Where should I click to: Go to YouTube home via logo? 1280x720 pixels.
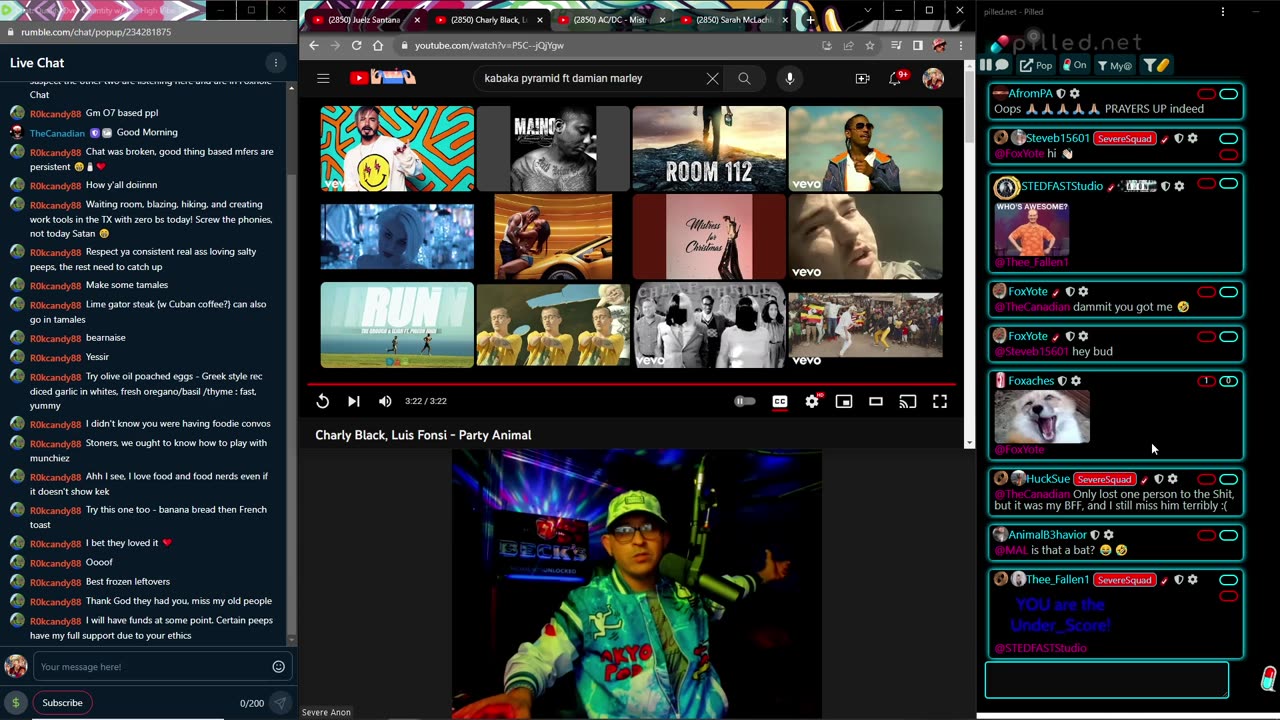pos(381,78)
